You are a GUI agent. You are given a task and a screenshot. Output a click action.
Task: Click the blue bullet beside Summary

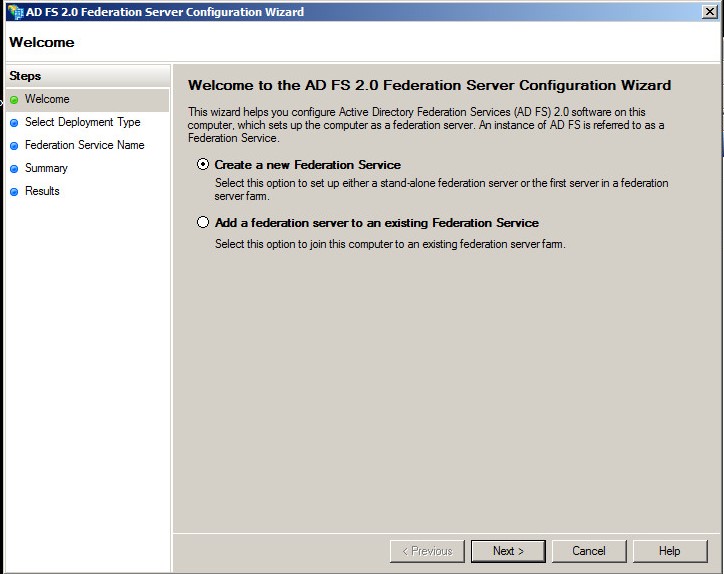pos(14,169)
